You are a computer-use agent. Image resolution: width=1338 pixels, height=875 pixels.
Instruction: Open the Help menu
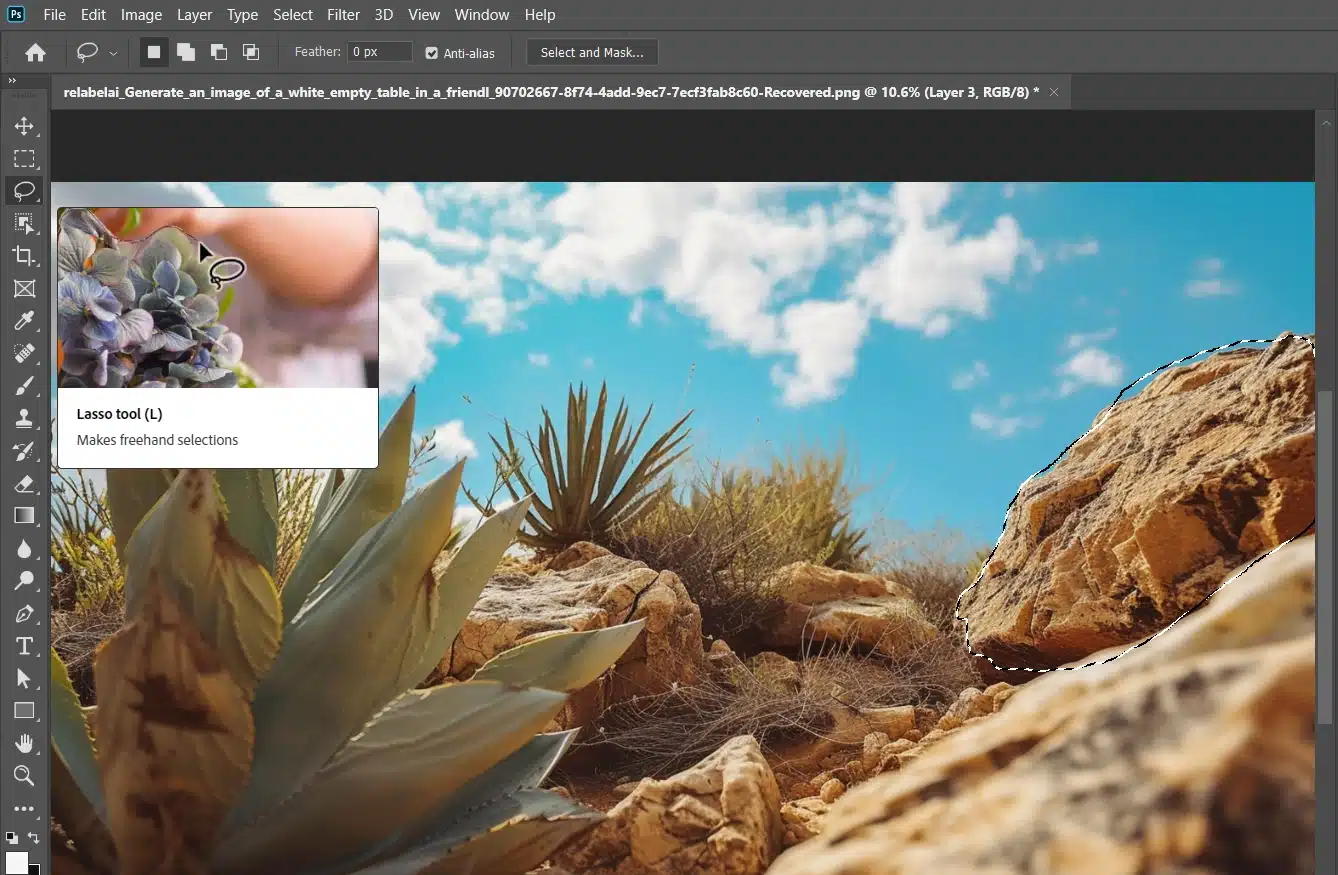540,15
